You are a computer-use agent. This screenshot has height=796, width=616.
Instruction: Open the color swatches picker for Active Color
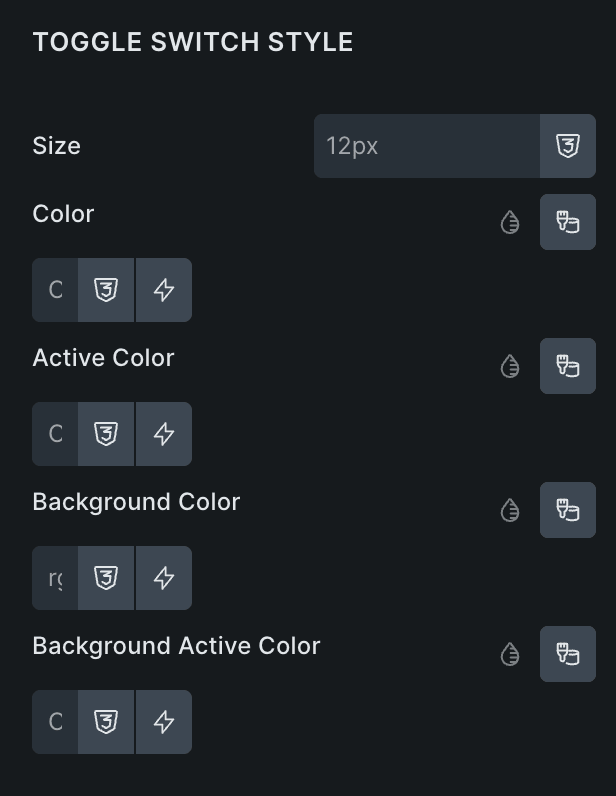tap(568, 366)
